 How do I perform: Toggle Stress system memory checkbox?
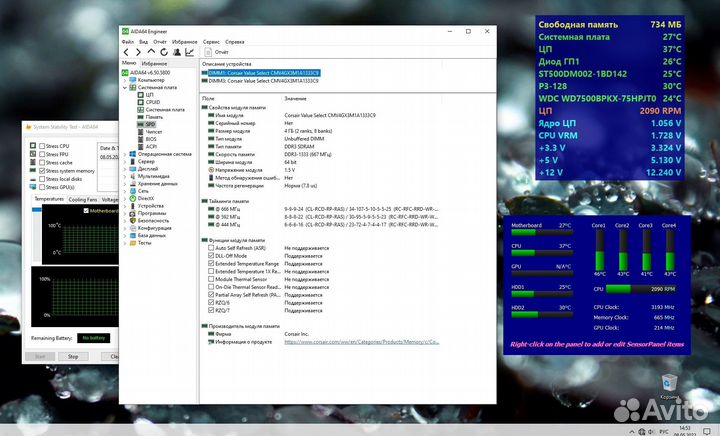42,171
